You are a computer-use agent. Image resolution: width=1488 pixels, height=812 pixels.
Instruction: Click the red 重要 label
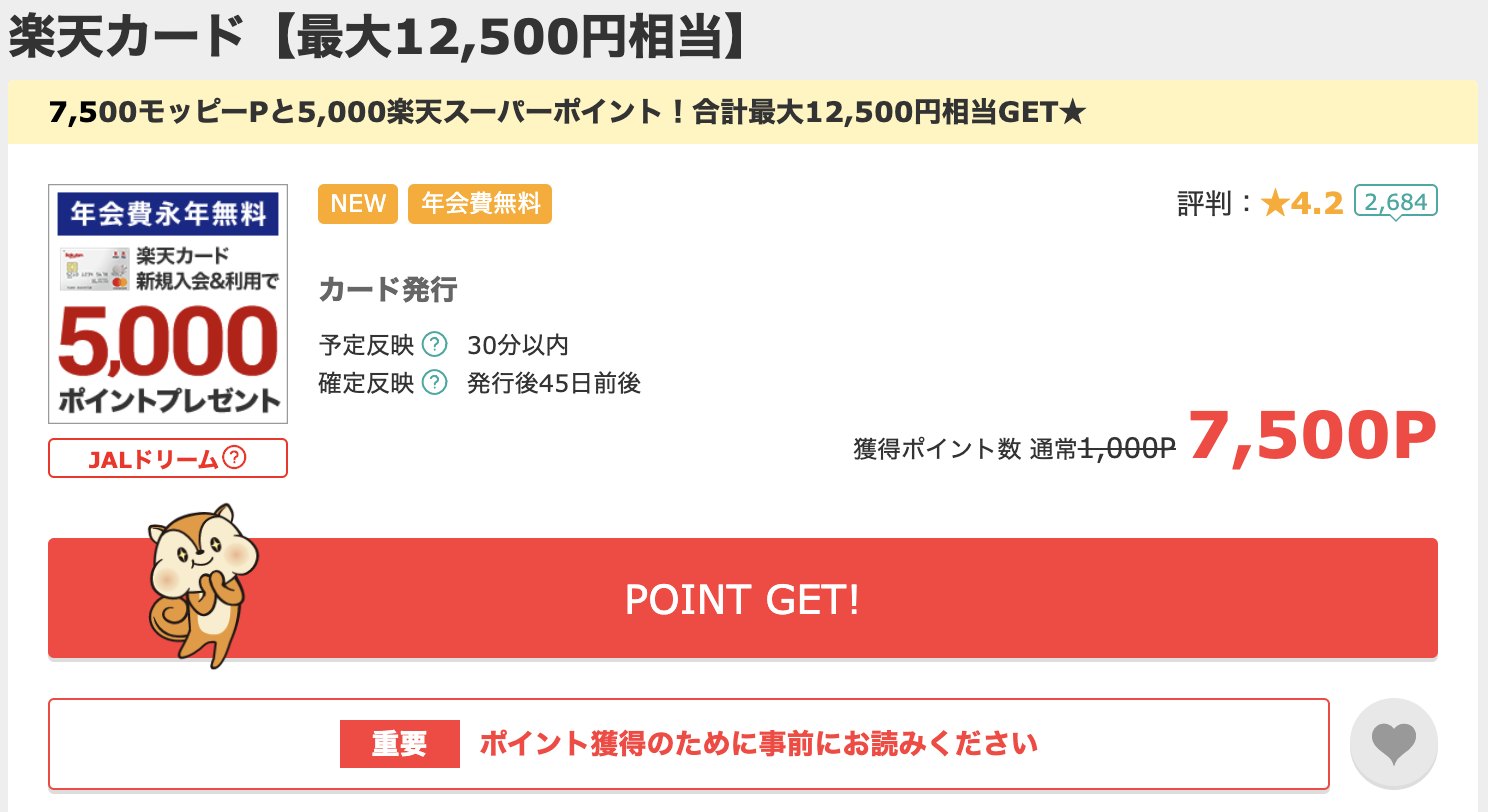click(x=400, y=744)
